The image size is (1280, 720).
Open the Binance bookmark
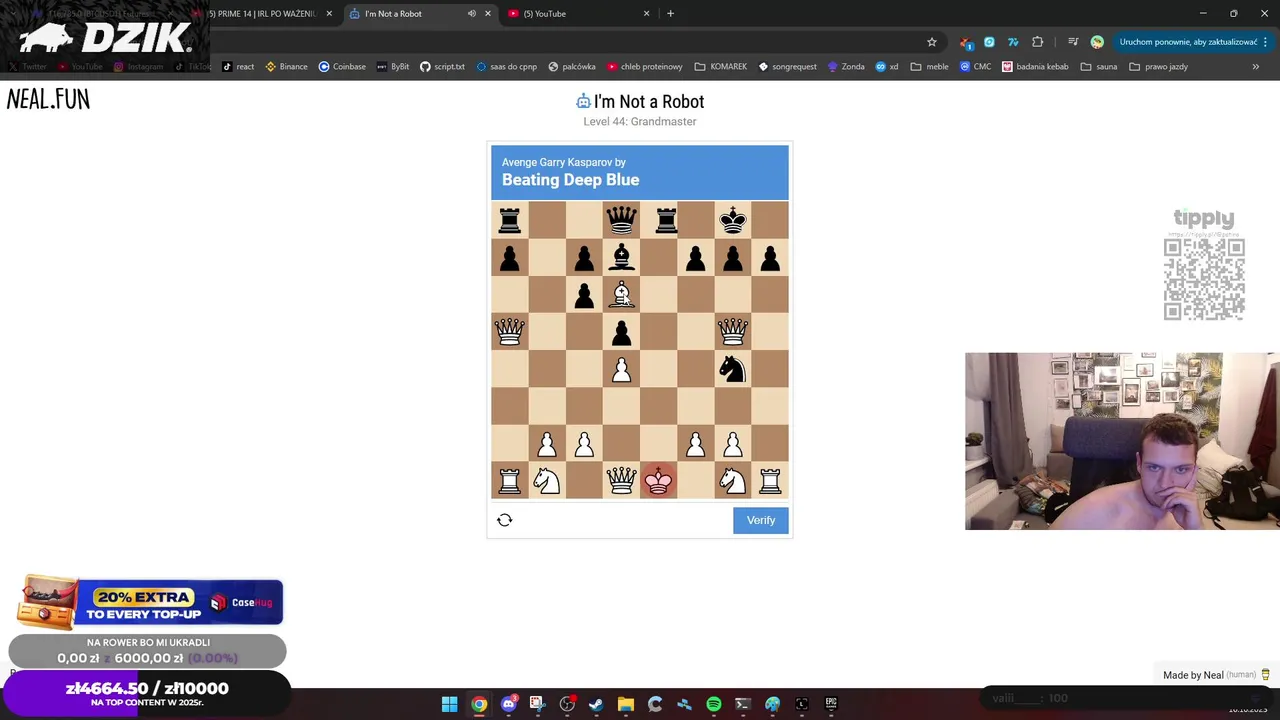tap(286, 67)
